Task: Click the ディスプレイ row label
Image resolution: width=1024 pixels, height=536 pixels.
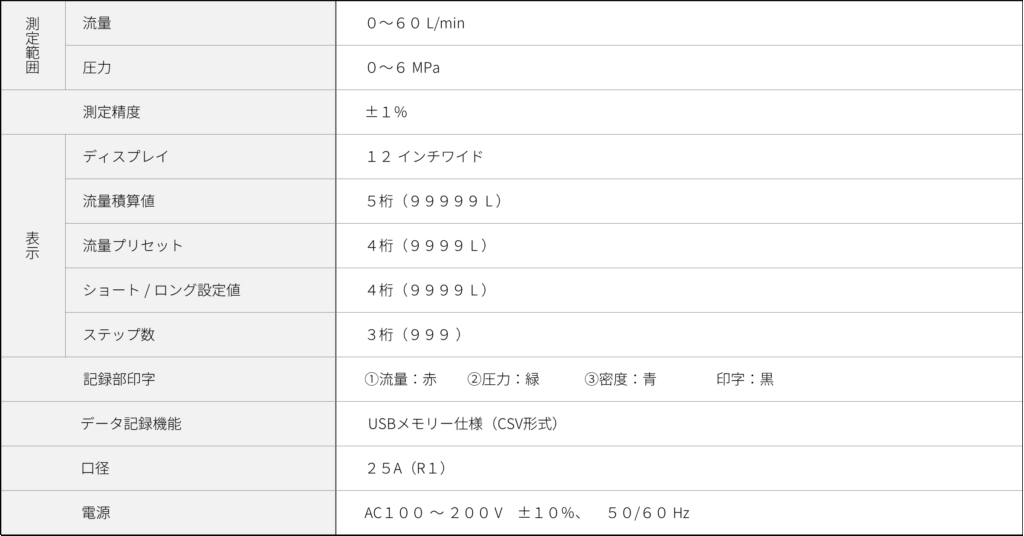Action: pyautogui.click(x=126, y=156)
